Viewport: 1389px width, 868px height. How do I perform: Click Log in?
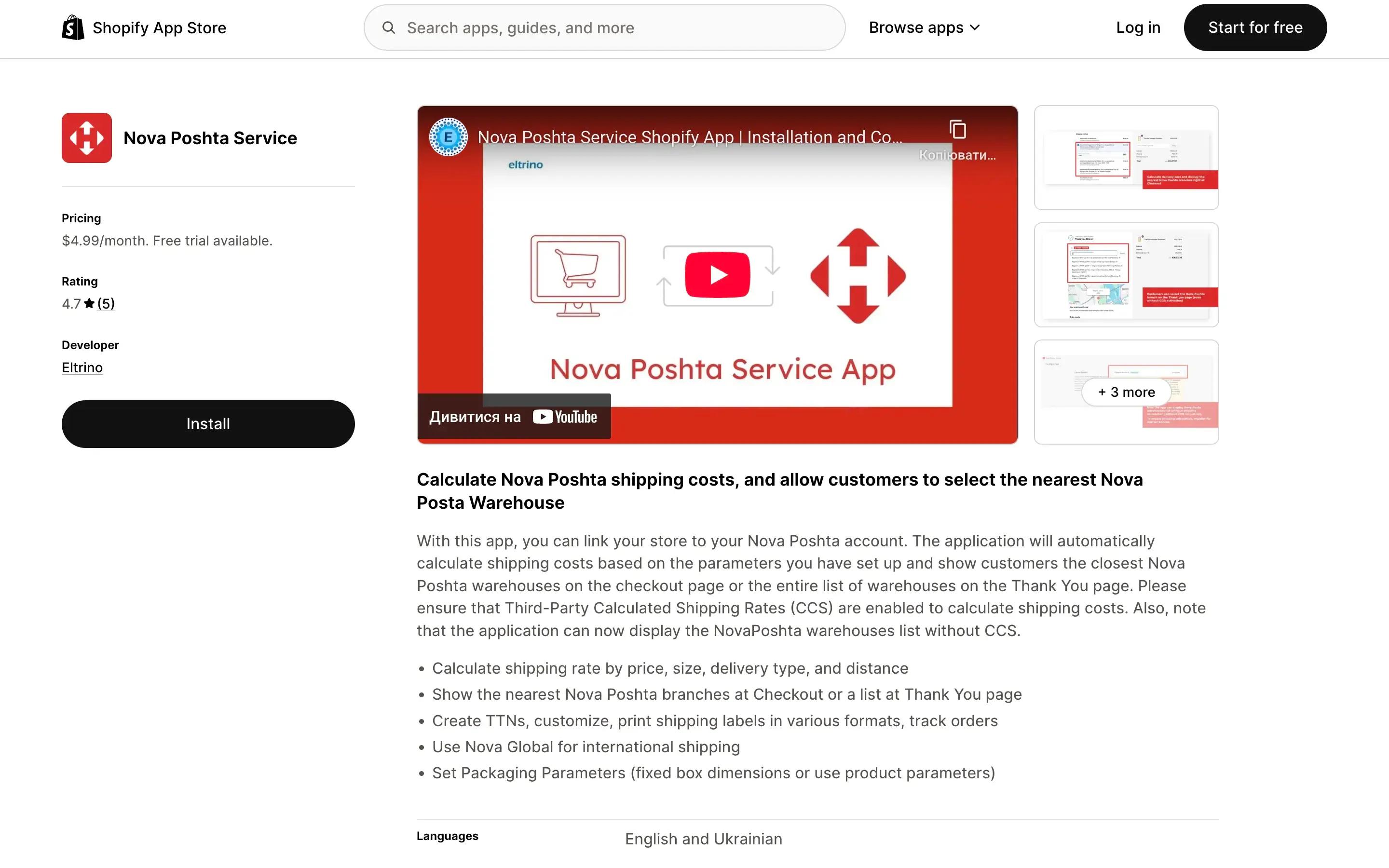1138,27
